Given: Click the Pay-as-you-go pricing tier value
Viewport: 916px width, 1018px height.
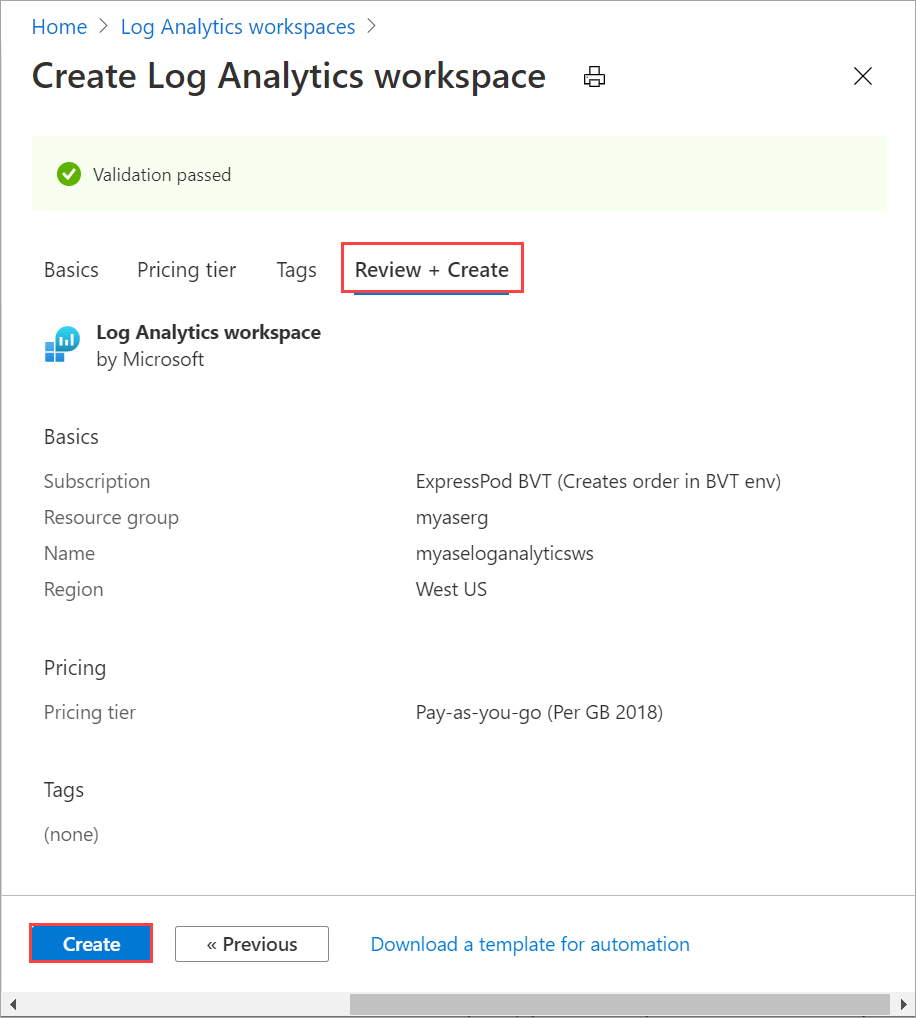Looking at the screenshot, I should (x=539, y=712).
